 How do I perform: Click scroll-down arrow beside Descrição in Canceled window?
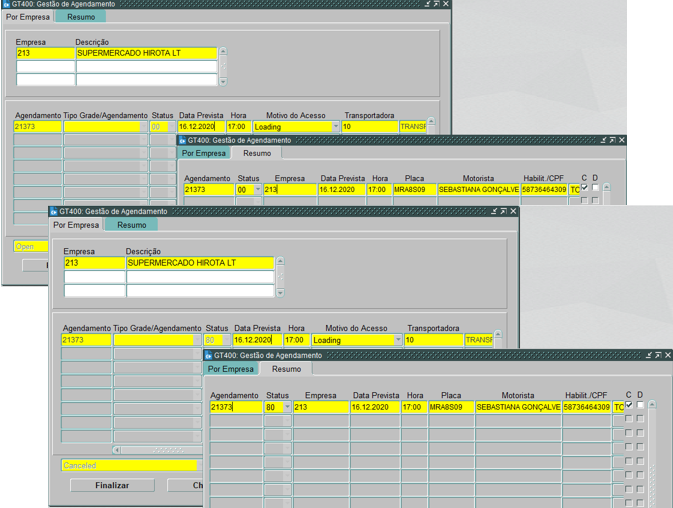click(x=280, y=293)
